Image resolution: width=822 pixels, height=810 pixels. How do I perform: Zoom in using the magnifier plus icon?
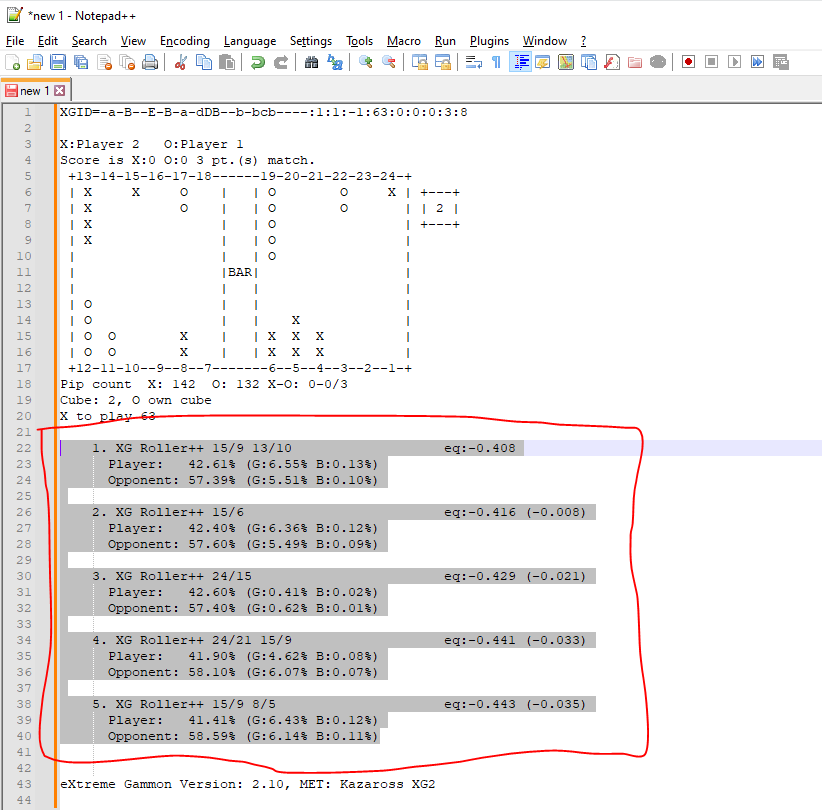click(365, 62)
